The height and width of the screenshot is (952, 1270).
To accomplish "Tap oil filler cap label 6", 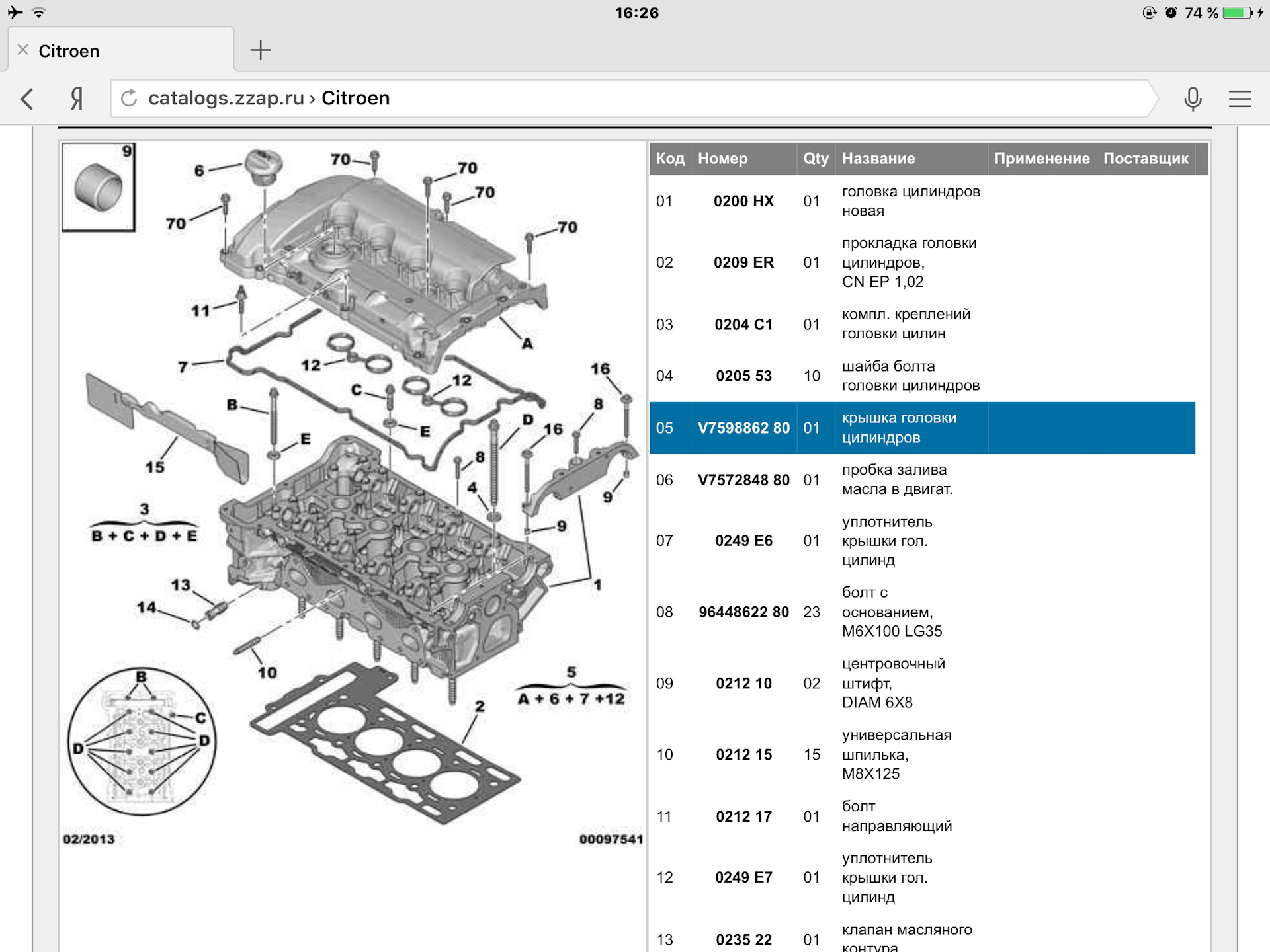I will coord(199,171).
